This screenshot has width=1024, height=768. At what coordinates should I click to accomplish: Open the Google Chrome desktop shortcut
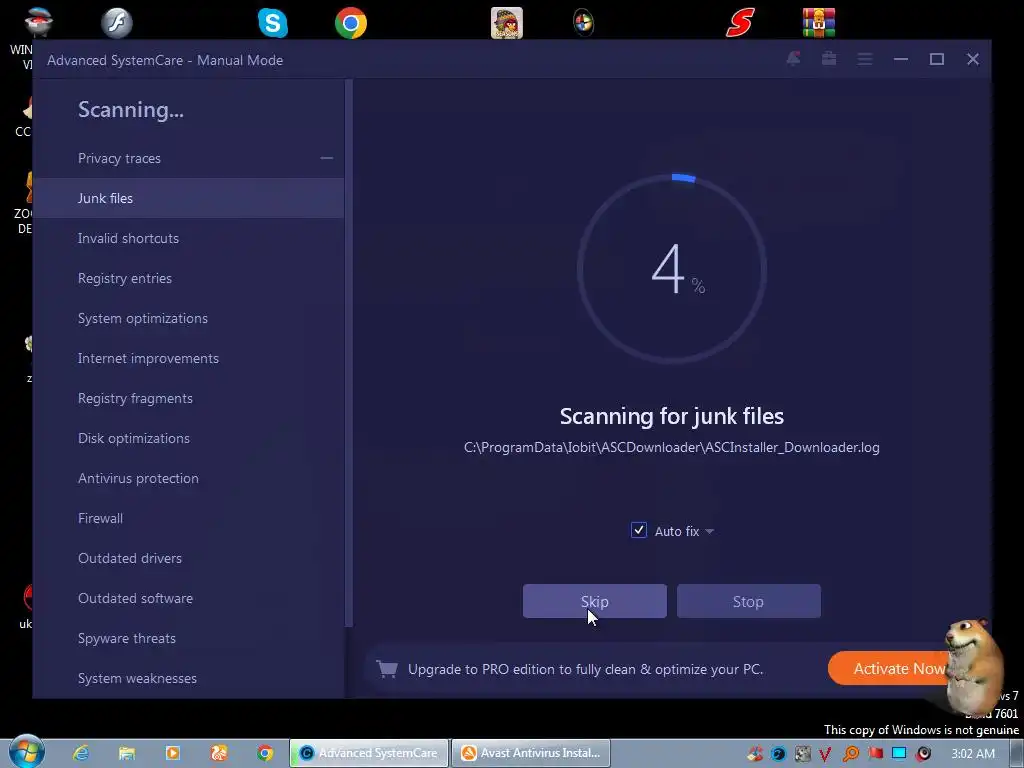coord(351,24)
